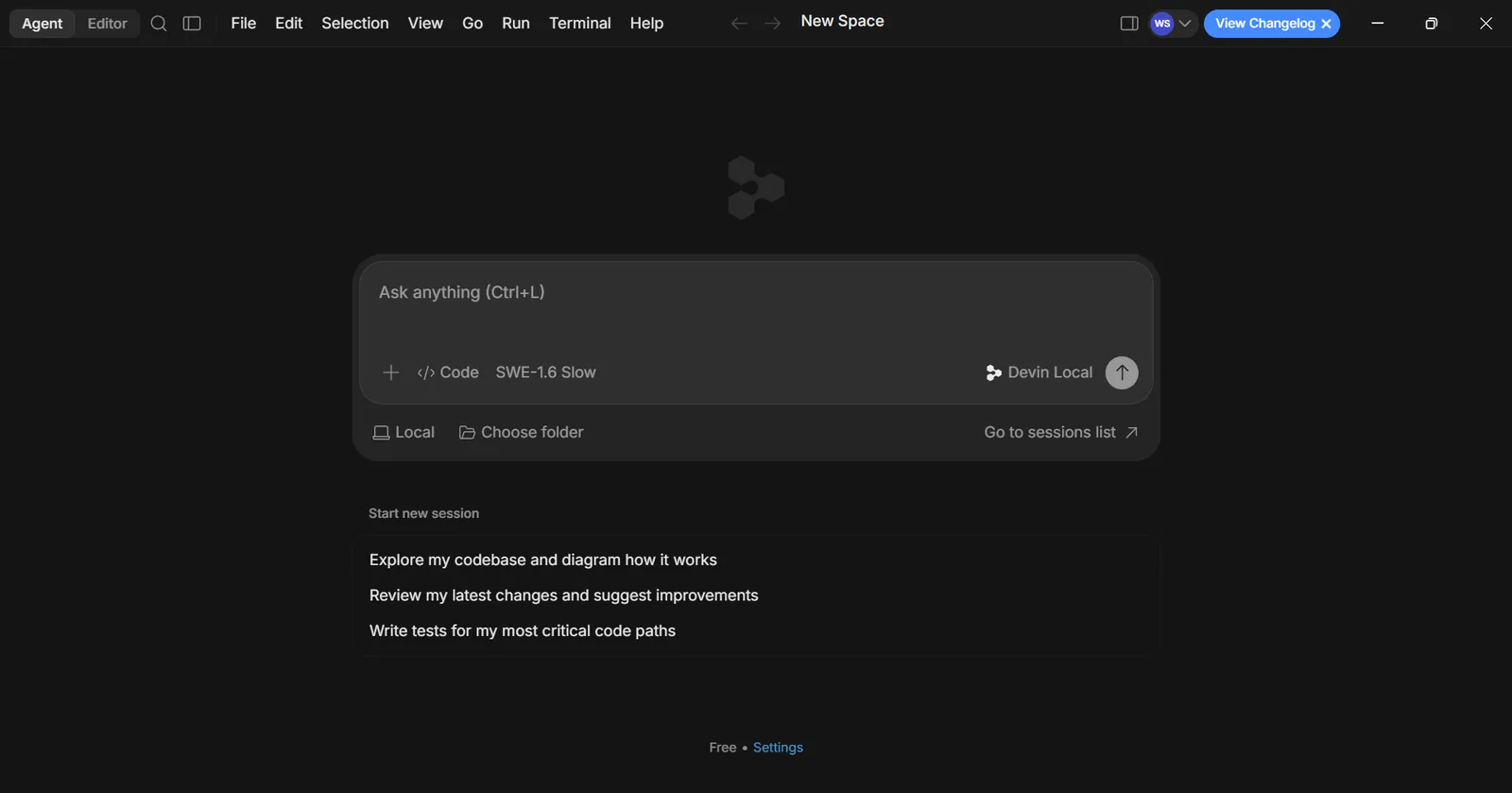The width and height of the screenshot is (1512, 793).
Task: Restore down the window
Action: (1431, 24)
